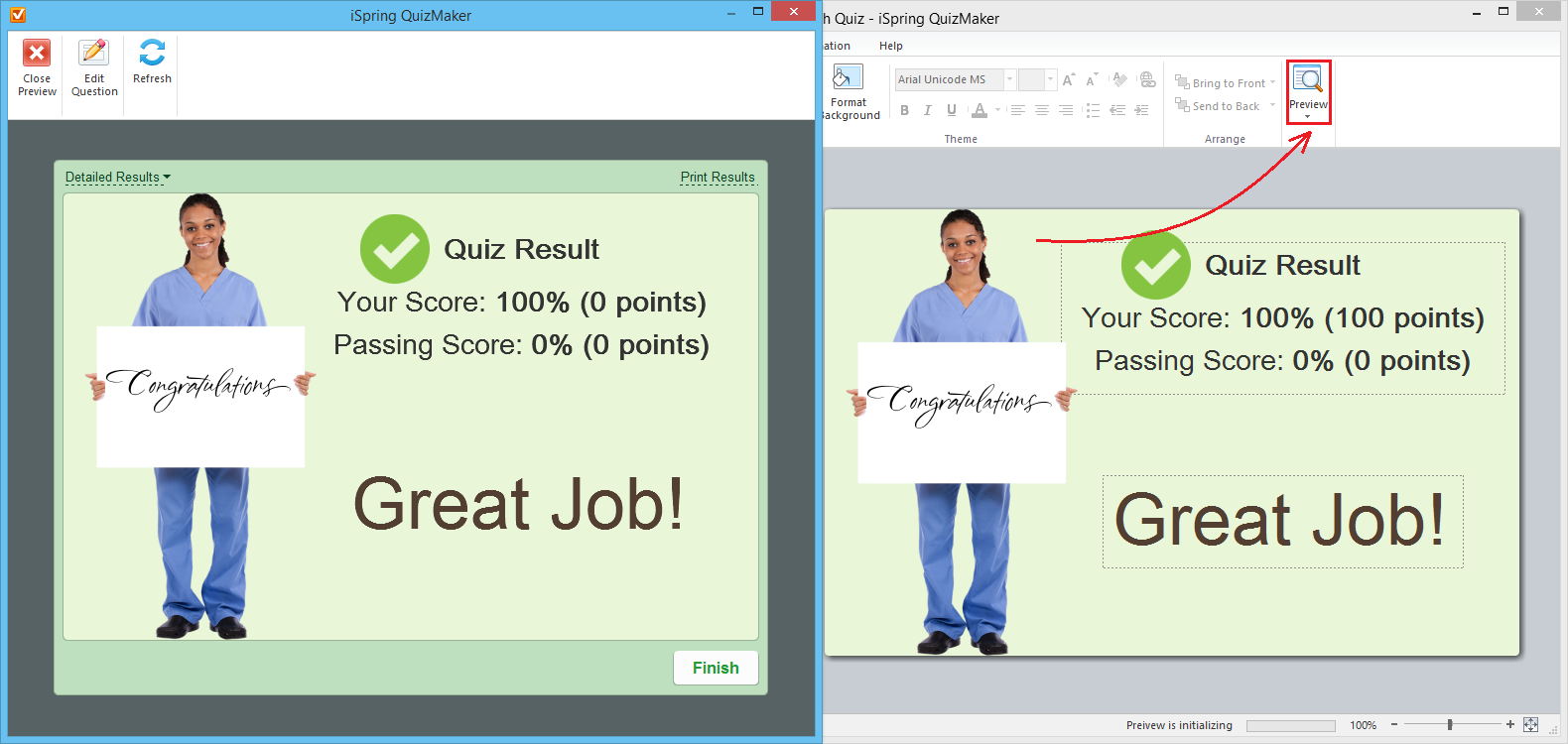
Task: Toggle bulleted list
Action: tap(1093, 110)
